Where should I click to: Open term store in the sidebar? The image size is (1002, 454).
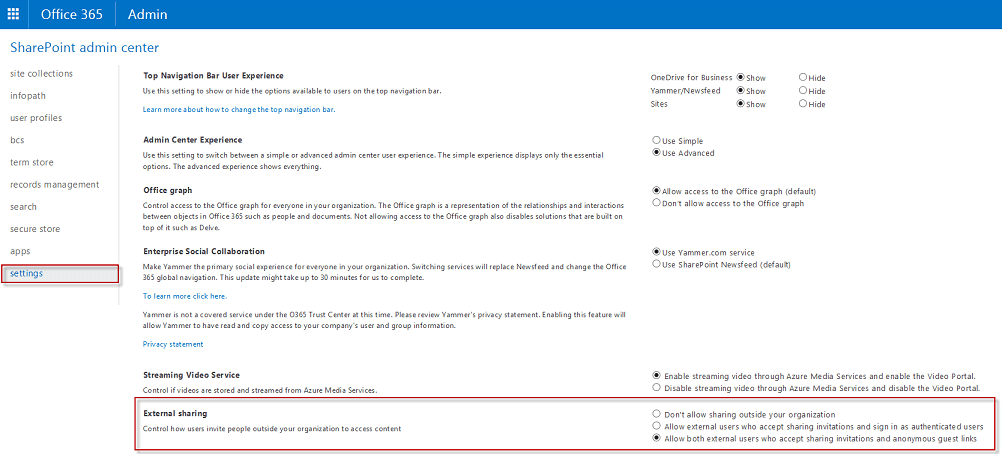coord(32,162)
